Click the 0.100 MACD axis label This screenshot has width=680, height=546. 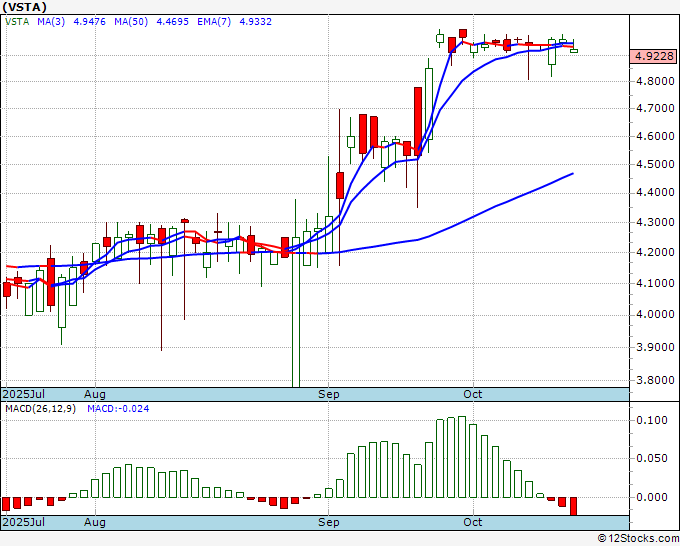[652, 420]
